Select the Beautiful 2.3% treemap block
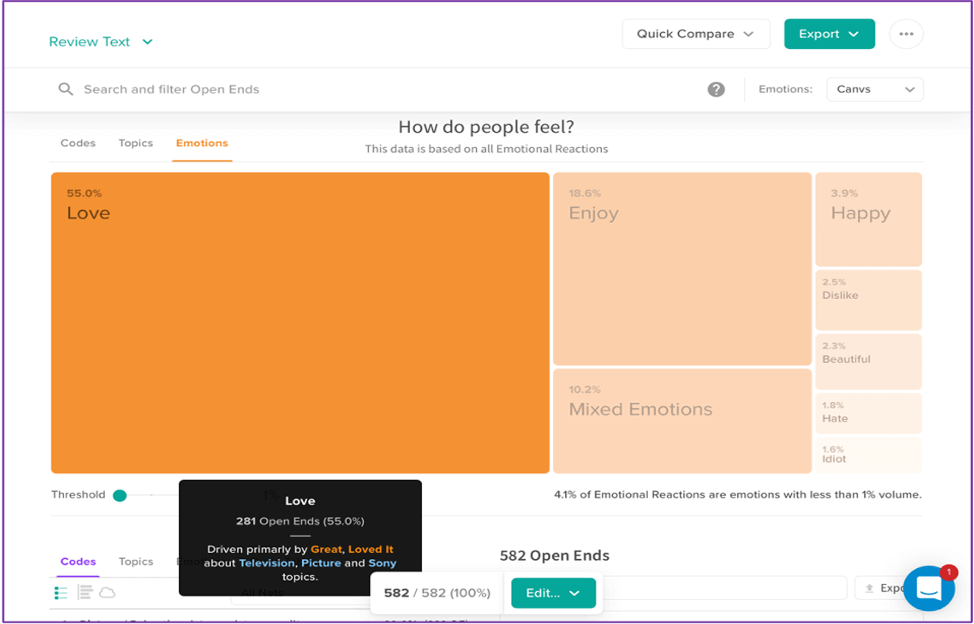Image resolution: width=974 pixels, height=624 pixels. pyautogui.click(x=868, y=361)
